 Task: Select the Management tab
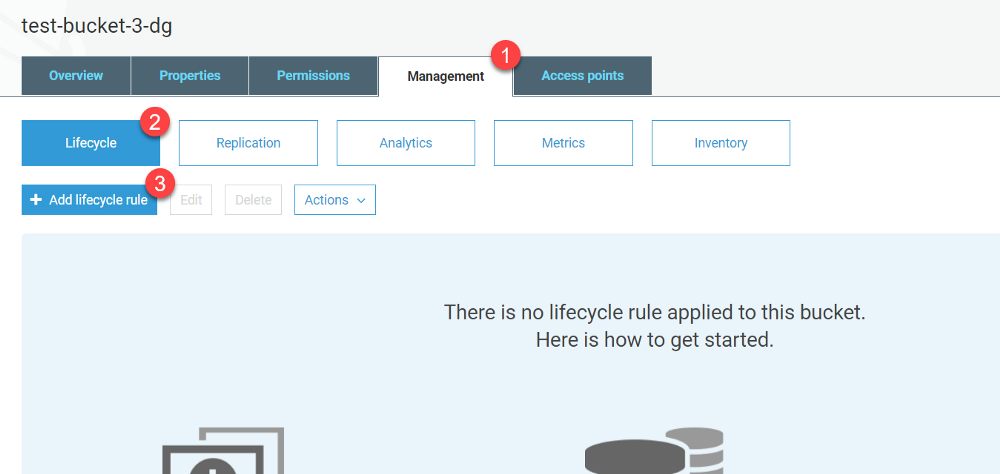pyautogui.click(x=446, y=77)
